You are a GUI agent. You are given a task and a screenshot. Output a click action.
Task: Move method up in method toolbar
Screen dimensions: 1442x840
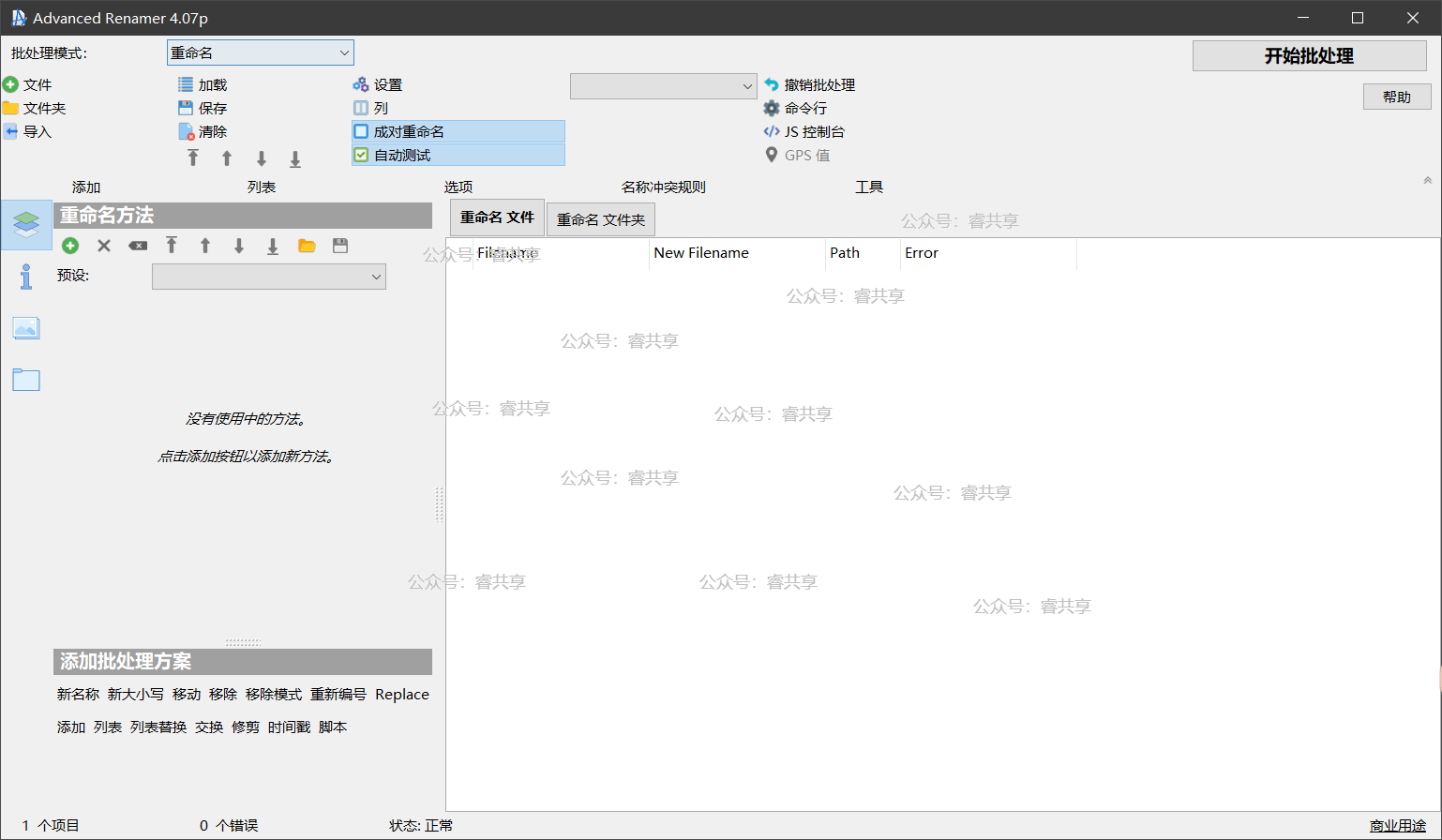point(205,246)
